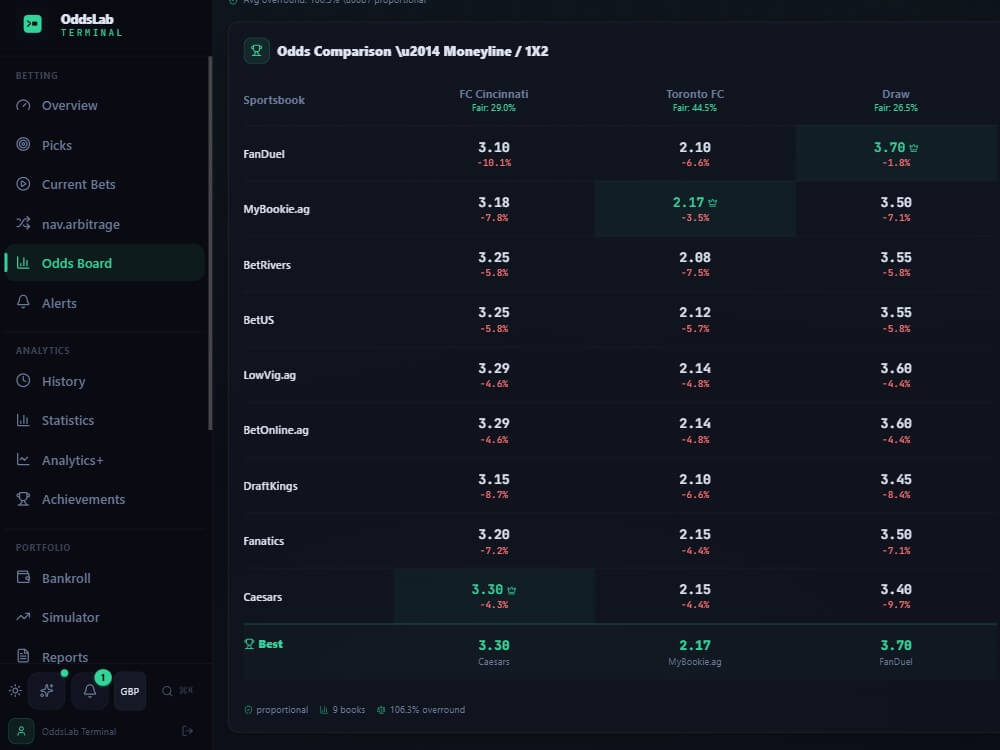Click the user avatar icon
This screenshot has height=750, width=1000.
click(x=21, y=731)
